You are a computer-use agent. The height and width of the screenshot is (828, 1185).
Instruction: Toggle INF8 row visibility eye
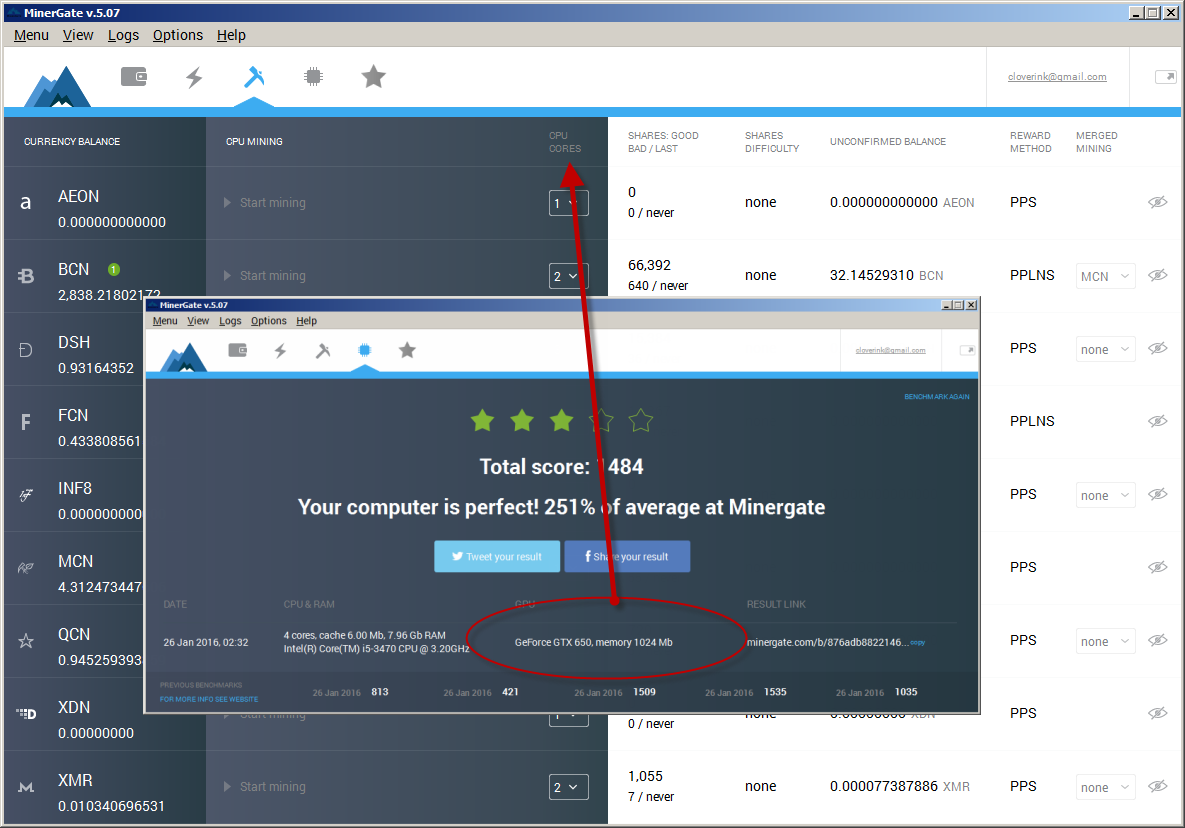[1158, 494]
